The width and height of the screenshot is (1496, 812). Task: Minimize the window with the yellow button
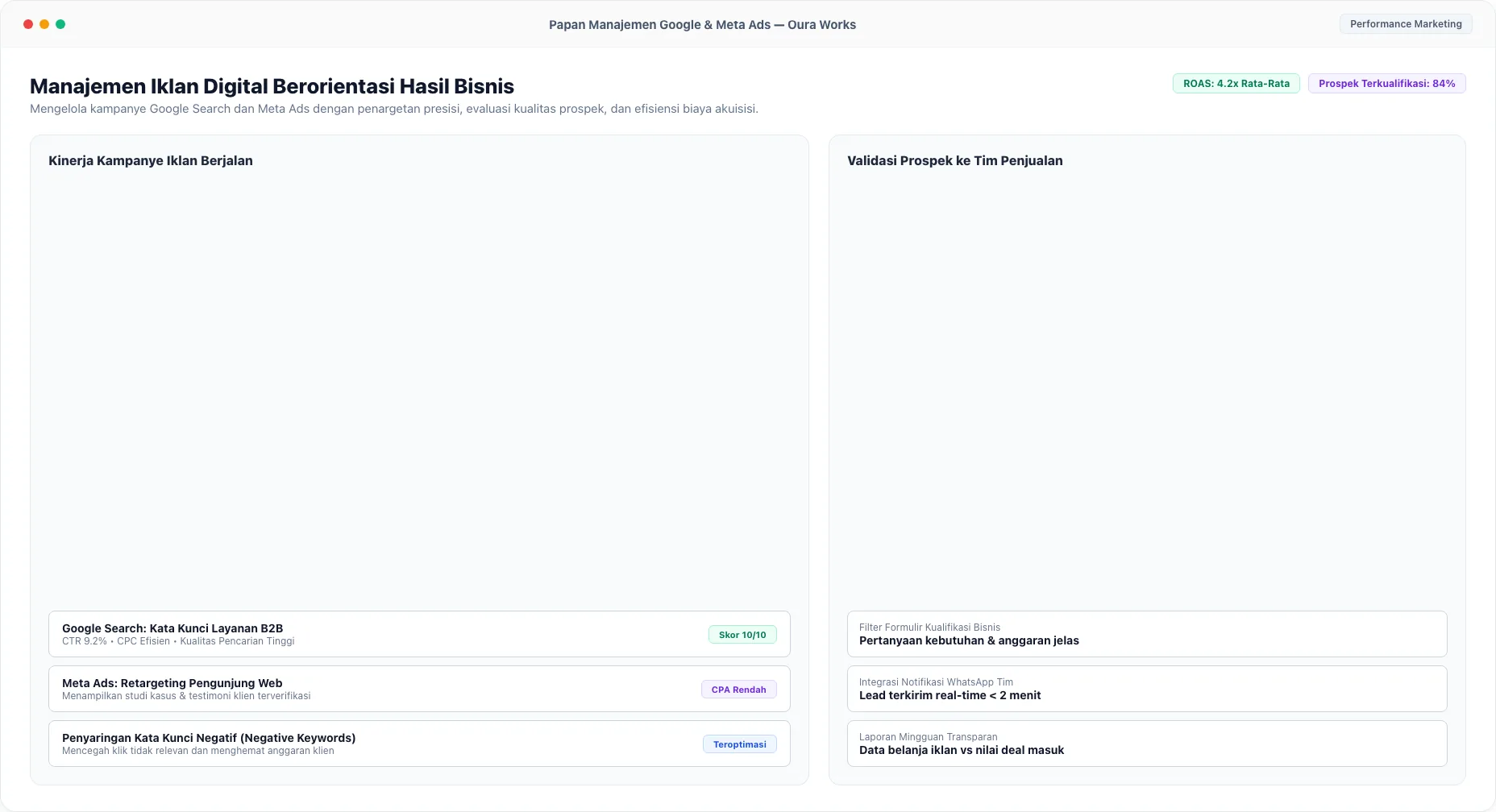[x=44, y=24]
